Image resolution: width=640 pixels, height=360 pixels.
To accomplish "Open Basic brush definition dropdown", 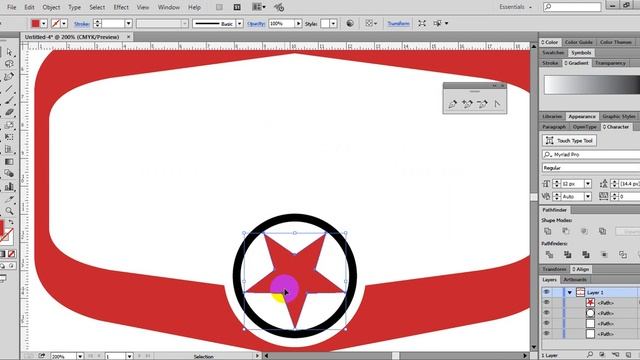I will pos(240,24).
